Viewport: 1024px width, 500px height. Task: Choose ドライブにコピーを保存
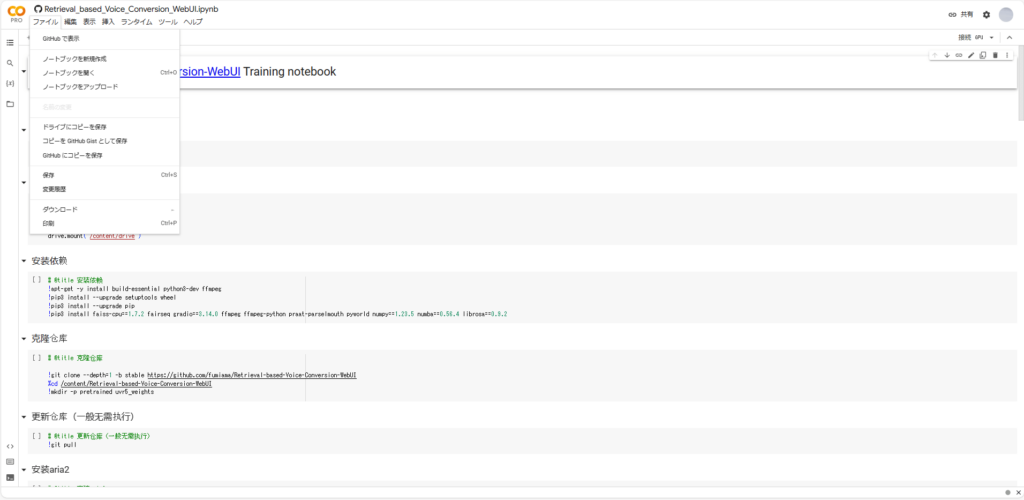104,127
